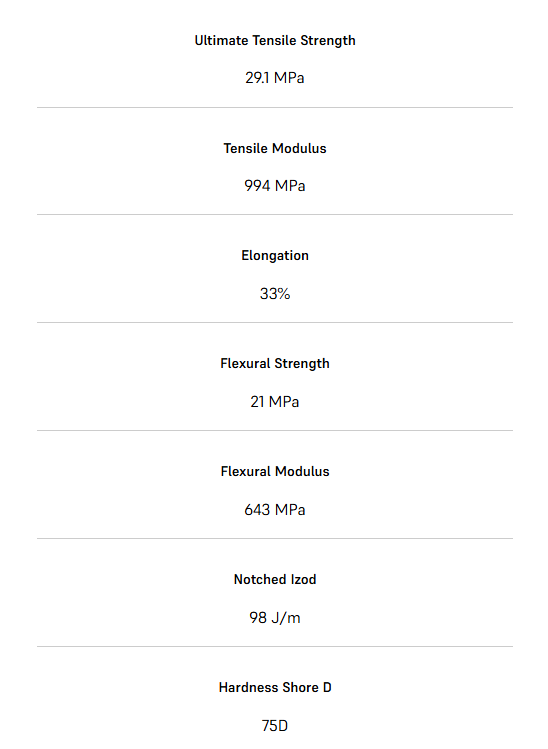Click the Tensile Modulus label

click(x=275, y=149)
